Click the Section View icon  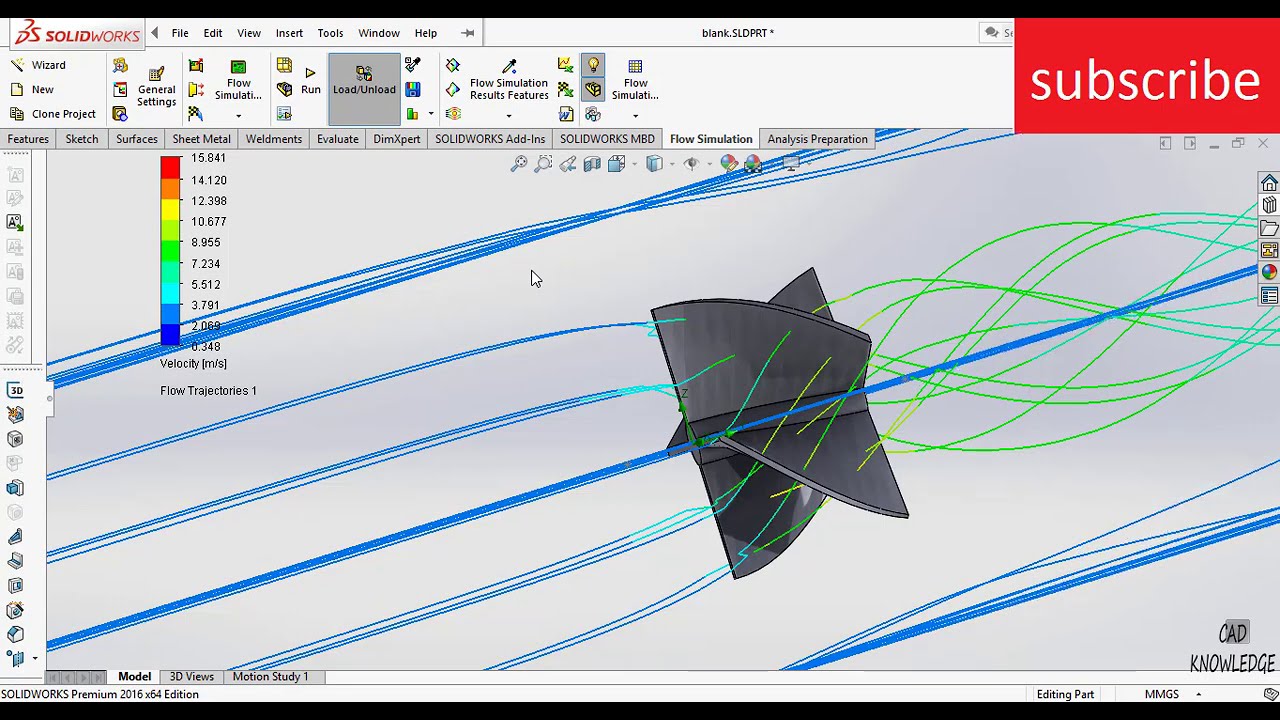coord(592,164)
